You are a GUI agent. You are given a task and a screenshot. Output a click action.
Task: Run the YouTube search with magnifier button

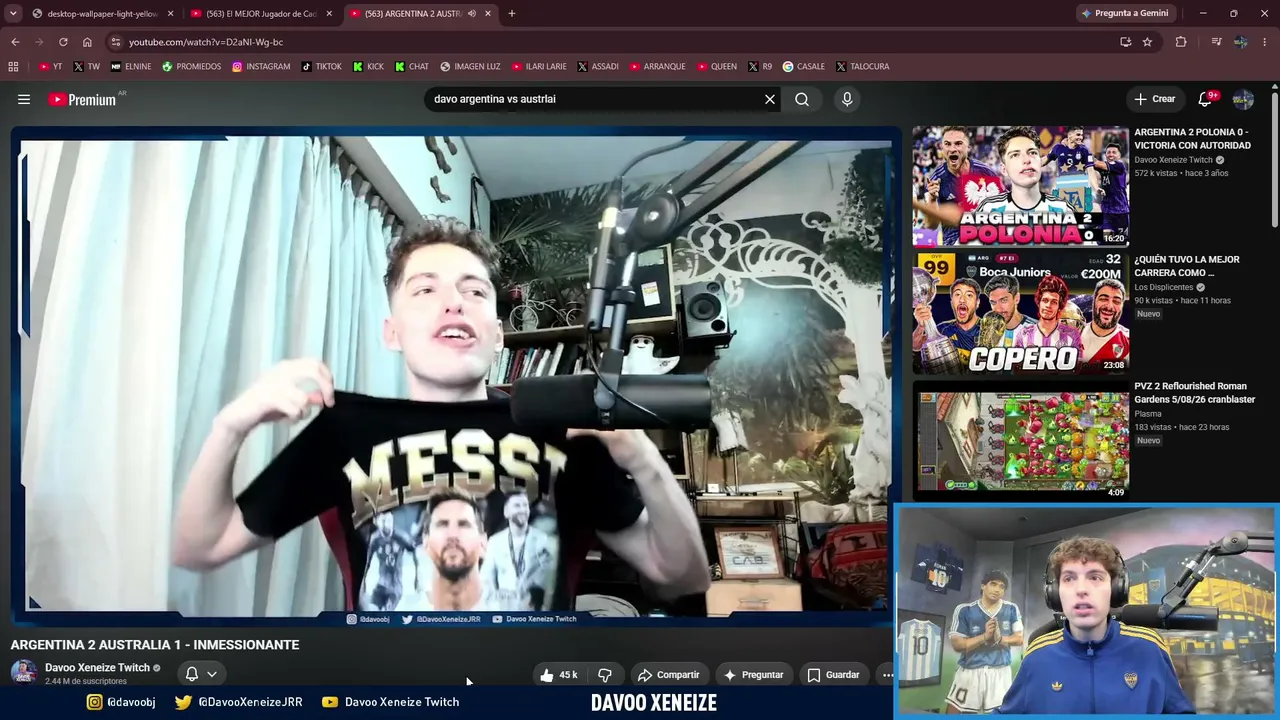pyautogui.click(x=802, y=99)
